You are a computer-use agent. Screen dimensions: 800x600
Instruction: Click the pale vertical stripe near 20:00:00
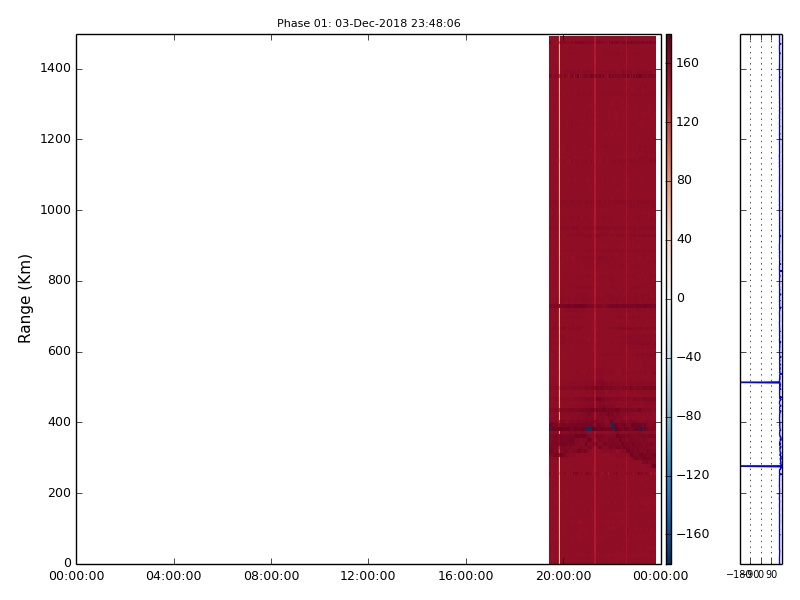[560, 299]
